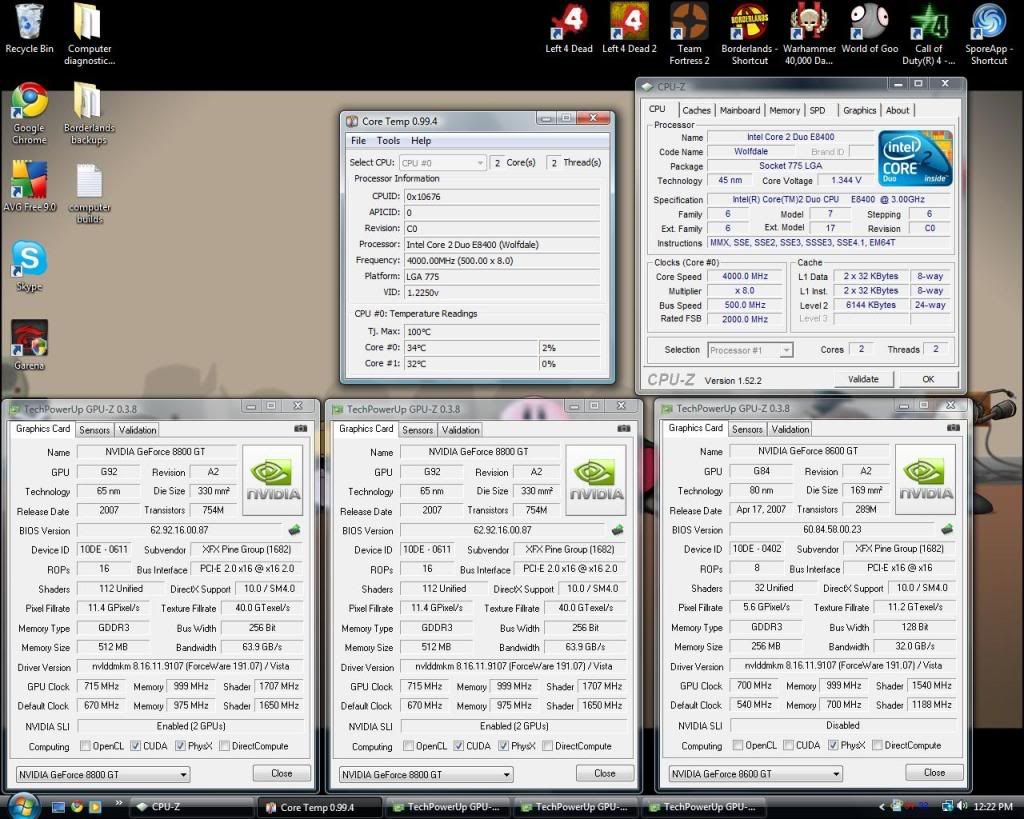Screen dimensions: 1024x819
Task: Open the Processor #1 Selection dropdown in CPU-Z
Action: 750,350
